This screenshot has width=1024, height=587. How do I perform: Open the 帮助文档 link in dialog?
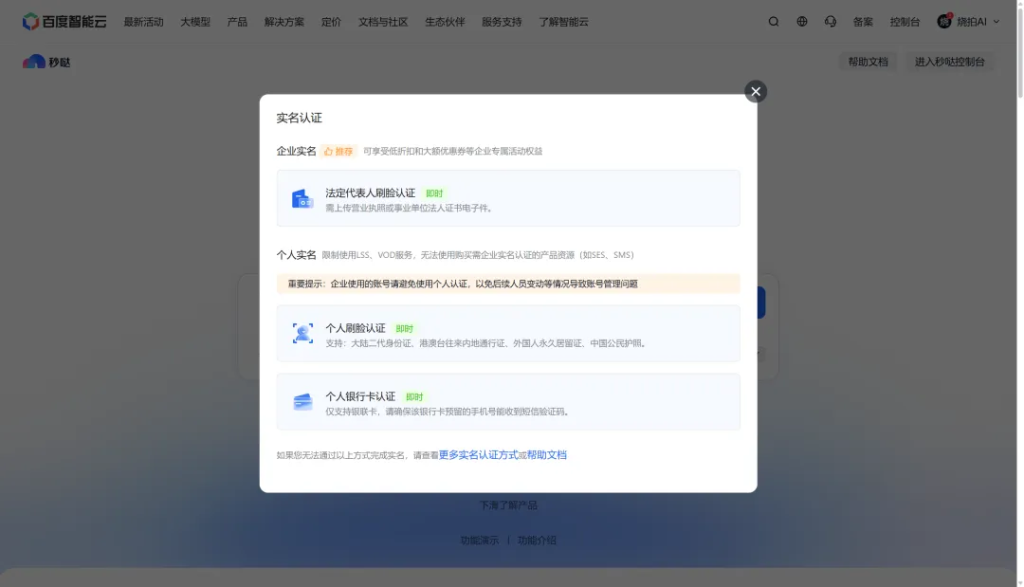(547, 455)
